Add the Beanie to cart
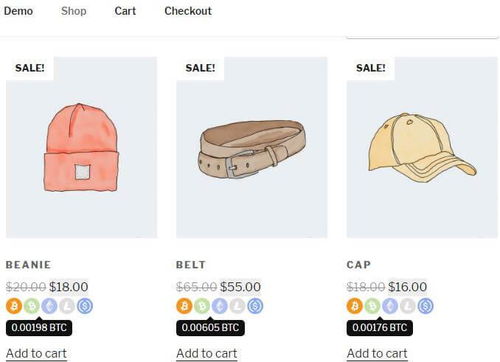Image resolution: width=500 pixels, height=362 pixels. coord(36,354)
